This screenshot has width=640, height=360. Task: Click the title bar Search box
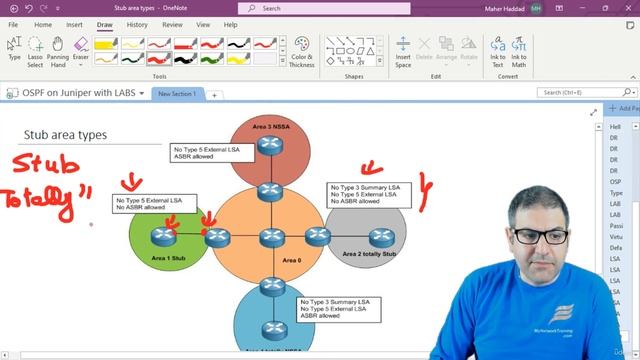pyautogui.click(x=324, y=8)
